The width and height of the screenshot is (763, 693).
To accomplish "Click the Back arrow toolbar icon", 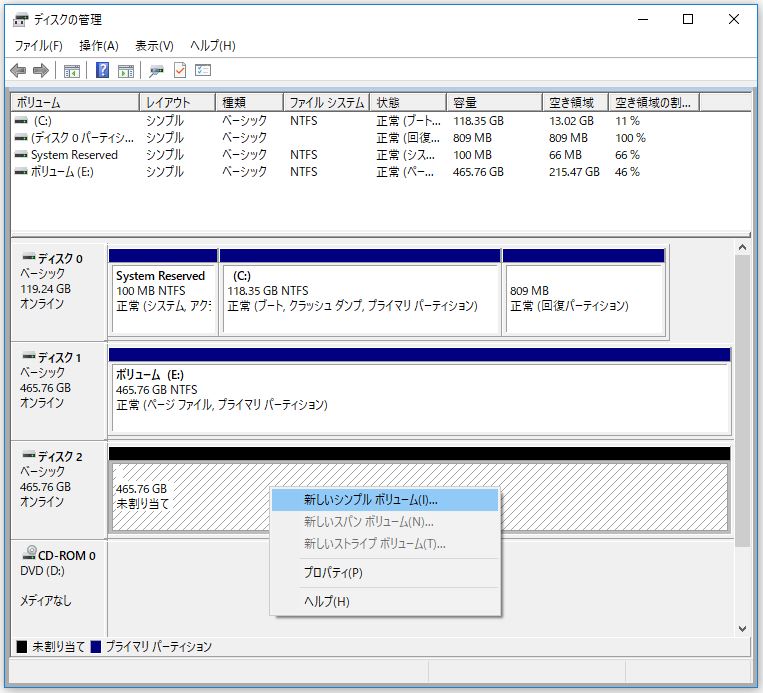I will 18,71.
